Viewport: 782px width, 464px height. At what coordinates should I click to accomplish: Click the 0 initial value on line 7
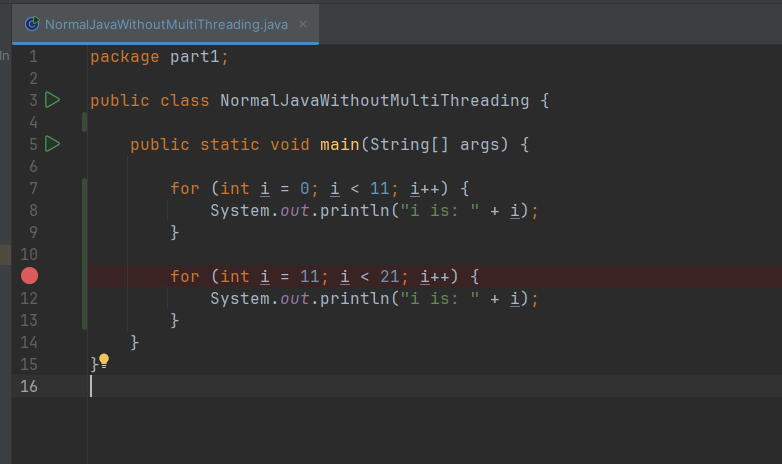(305, 189)
